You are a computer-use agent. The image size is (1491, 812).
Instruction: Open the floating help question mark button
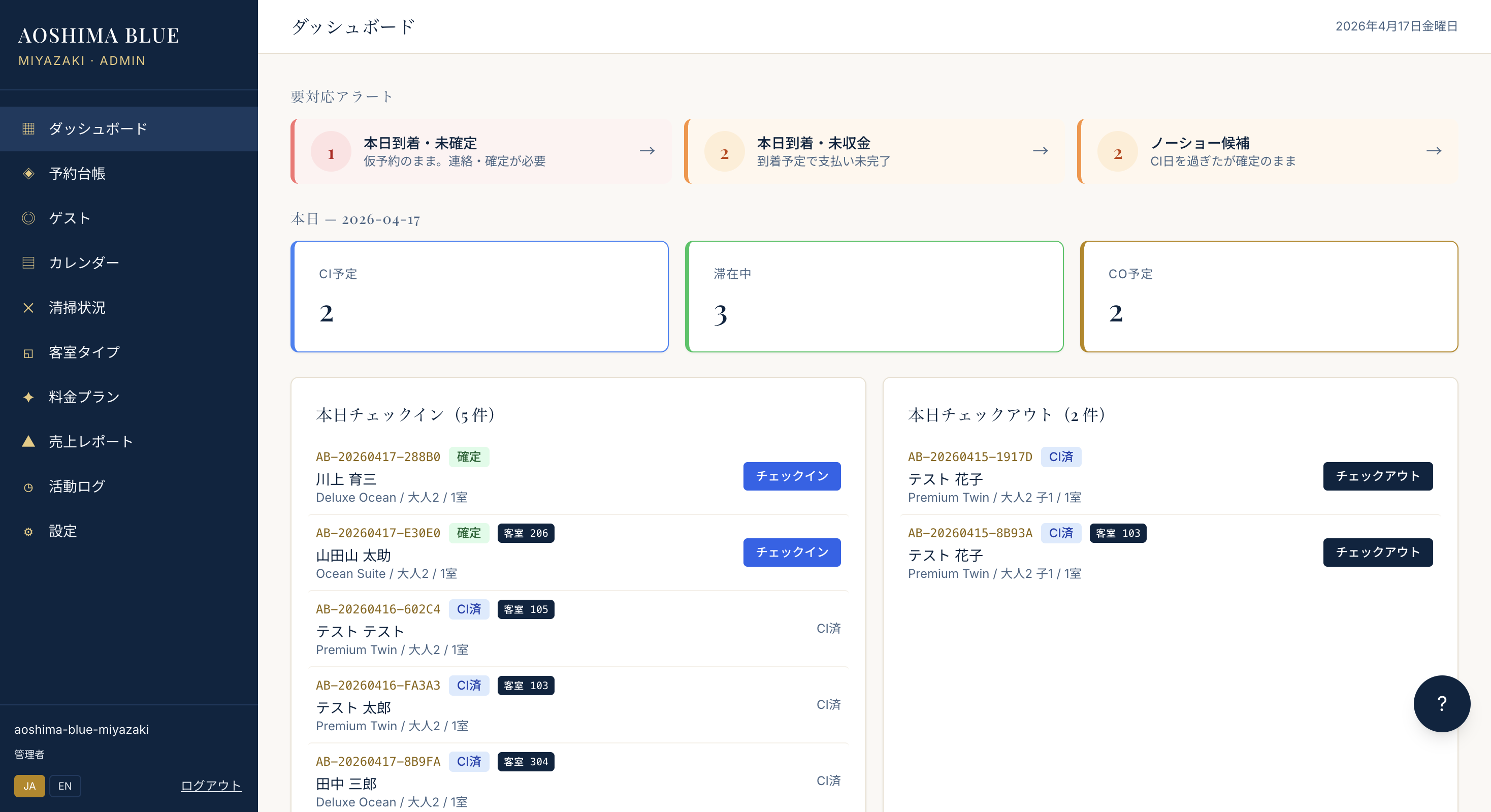coord(1441,703)
